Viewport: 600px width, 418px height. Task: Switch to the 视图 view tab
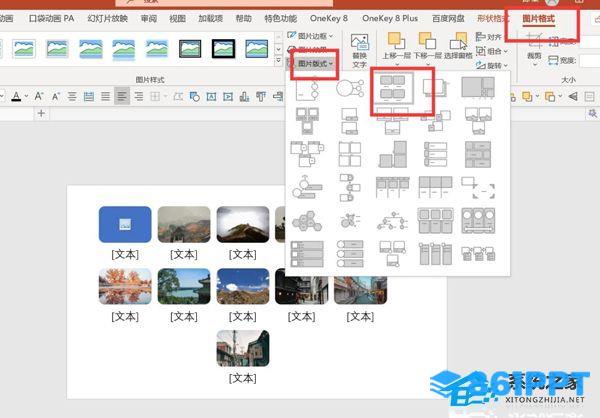click(x=177, y=18)
